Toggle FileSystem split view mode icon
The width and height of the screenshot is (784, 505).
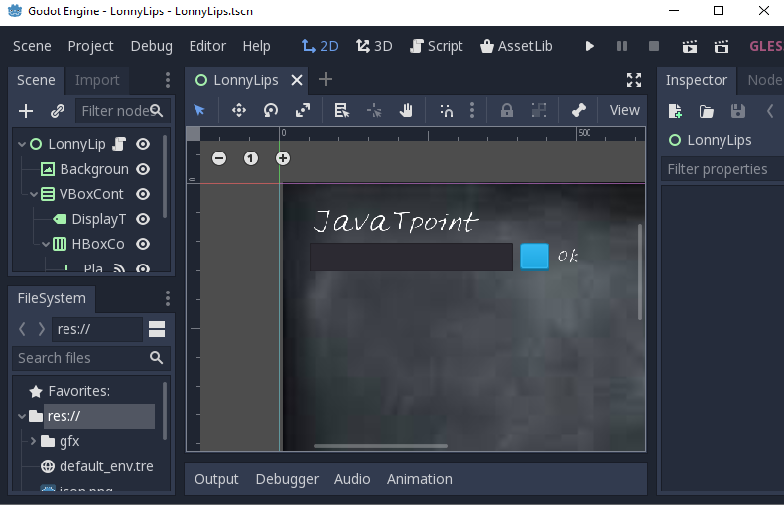coord(157,329)
